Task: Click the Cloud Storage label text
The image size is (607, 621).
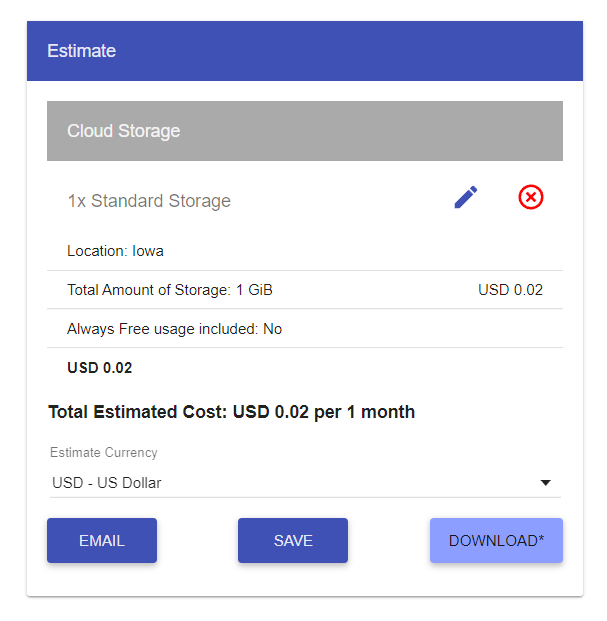Action: (x=124, y=131)
